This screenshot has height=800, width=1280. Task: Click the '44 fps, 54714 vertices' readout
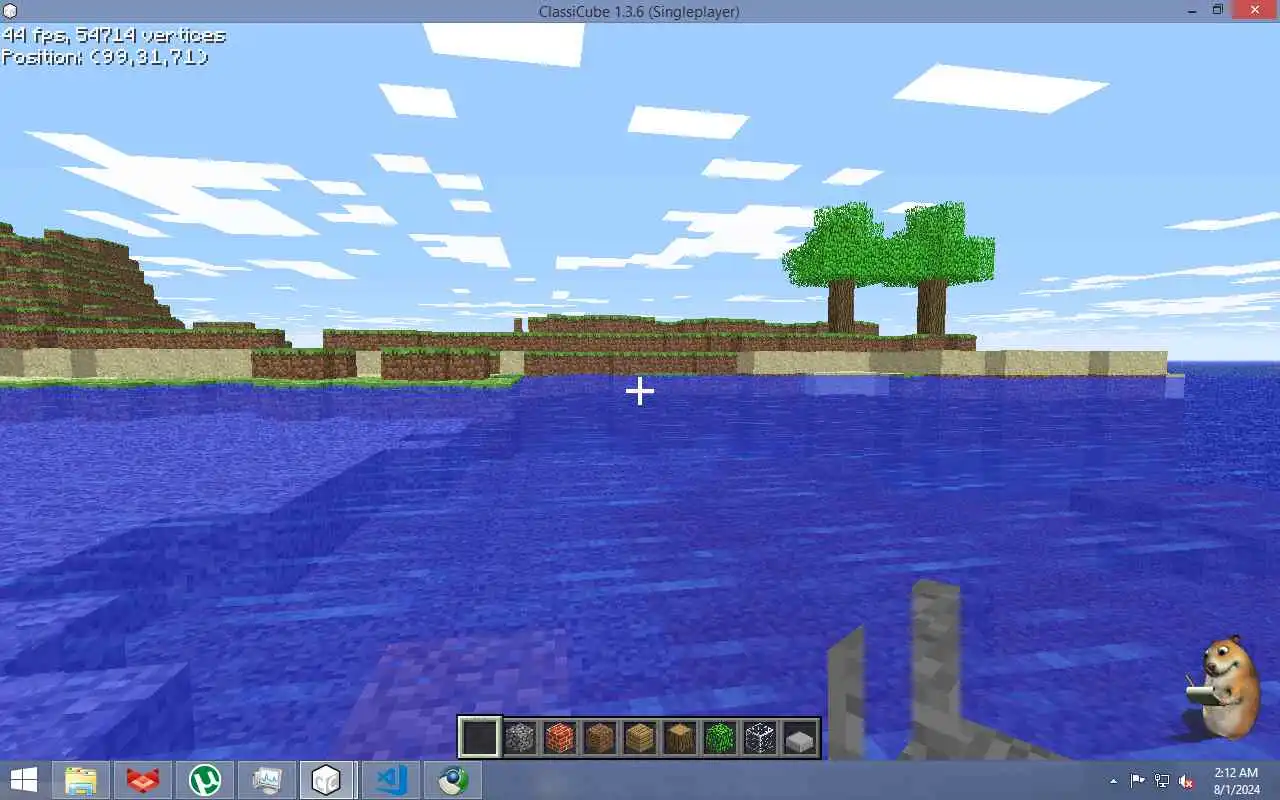point(114,35)
